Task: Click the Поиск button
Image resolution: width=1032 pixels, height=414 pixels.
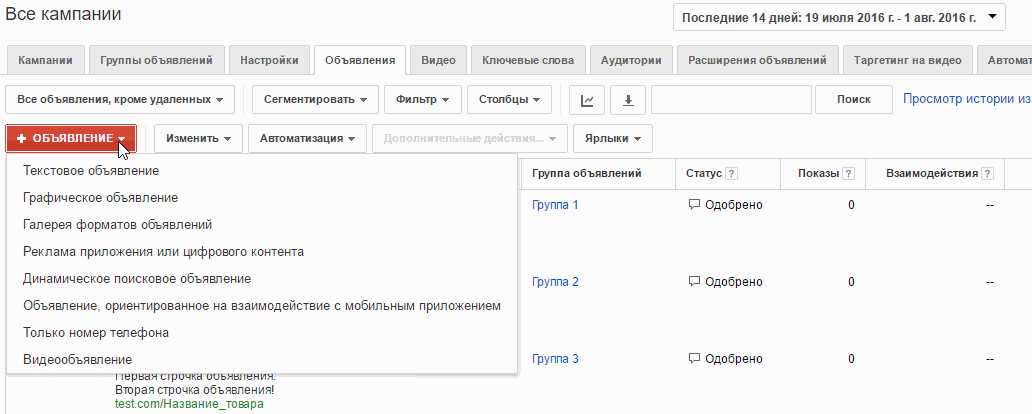Action: click(854, 99)
